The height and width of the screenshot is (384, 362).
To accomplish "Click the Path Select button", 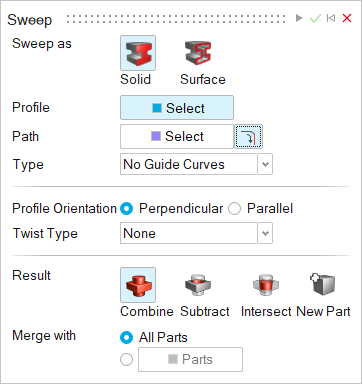I will coord(177,136).
